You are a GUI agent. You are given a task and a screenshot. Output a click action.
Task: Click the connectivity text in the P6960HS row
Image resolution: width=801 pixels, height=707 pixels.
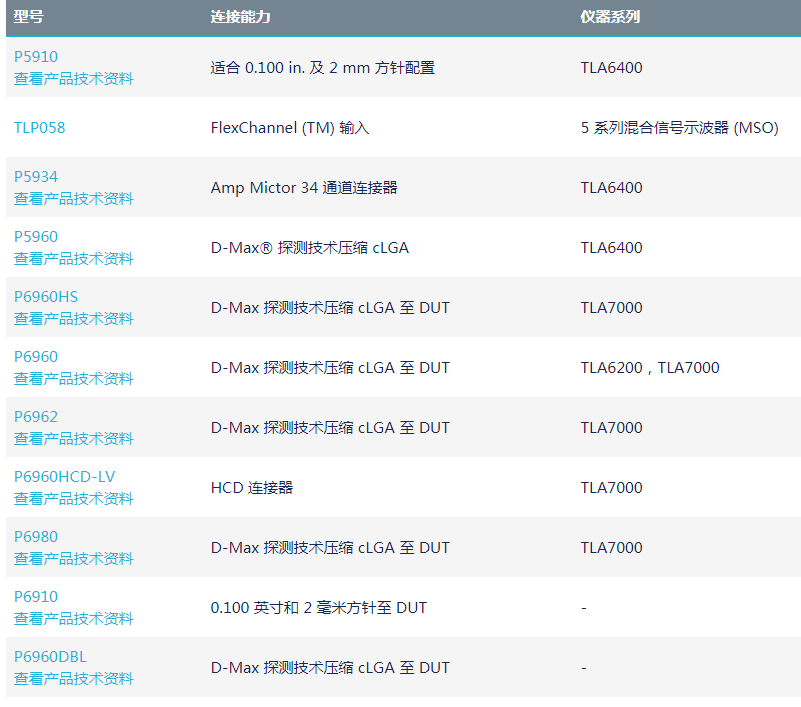pos(330,308)
